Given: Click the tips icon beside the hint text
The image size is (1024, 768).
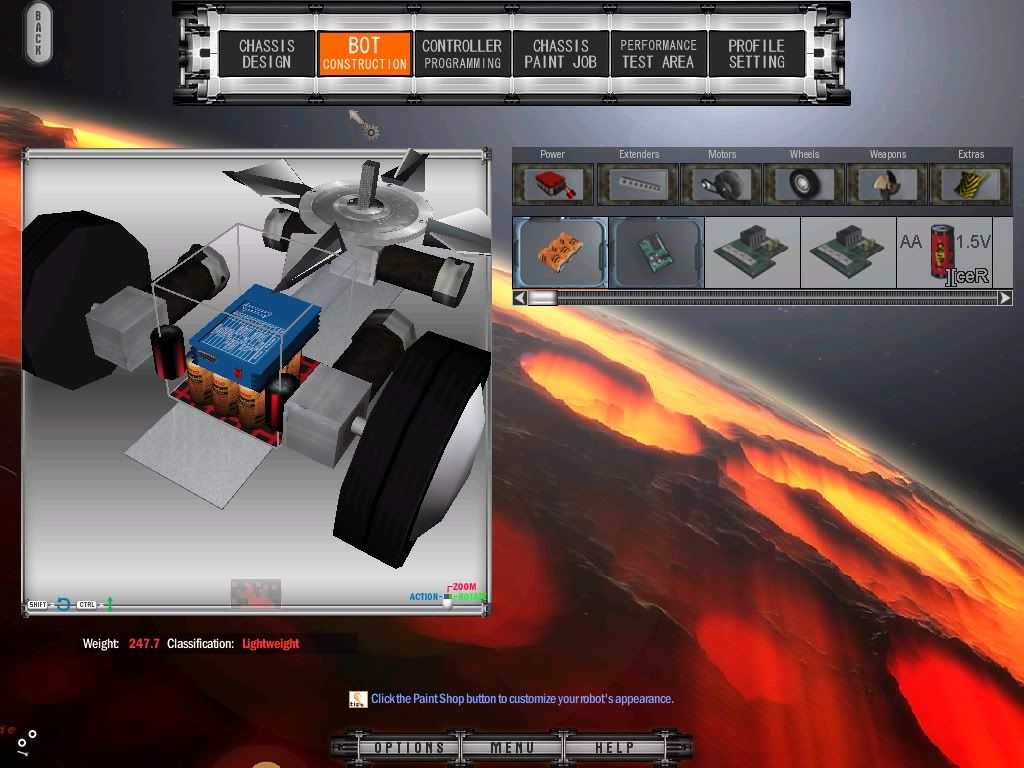Looking at the screenshot, I should [x=358, y=699].
